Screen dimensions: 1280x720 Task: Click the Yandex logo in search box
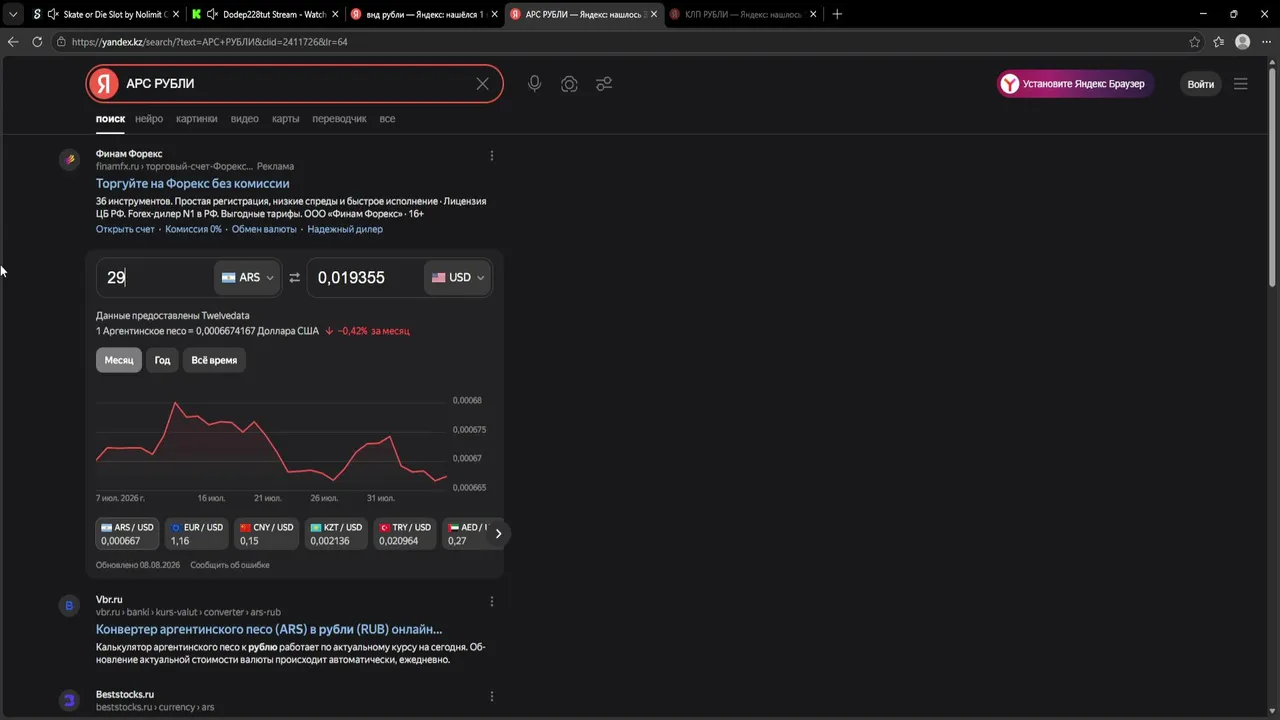point(103,84)
